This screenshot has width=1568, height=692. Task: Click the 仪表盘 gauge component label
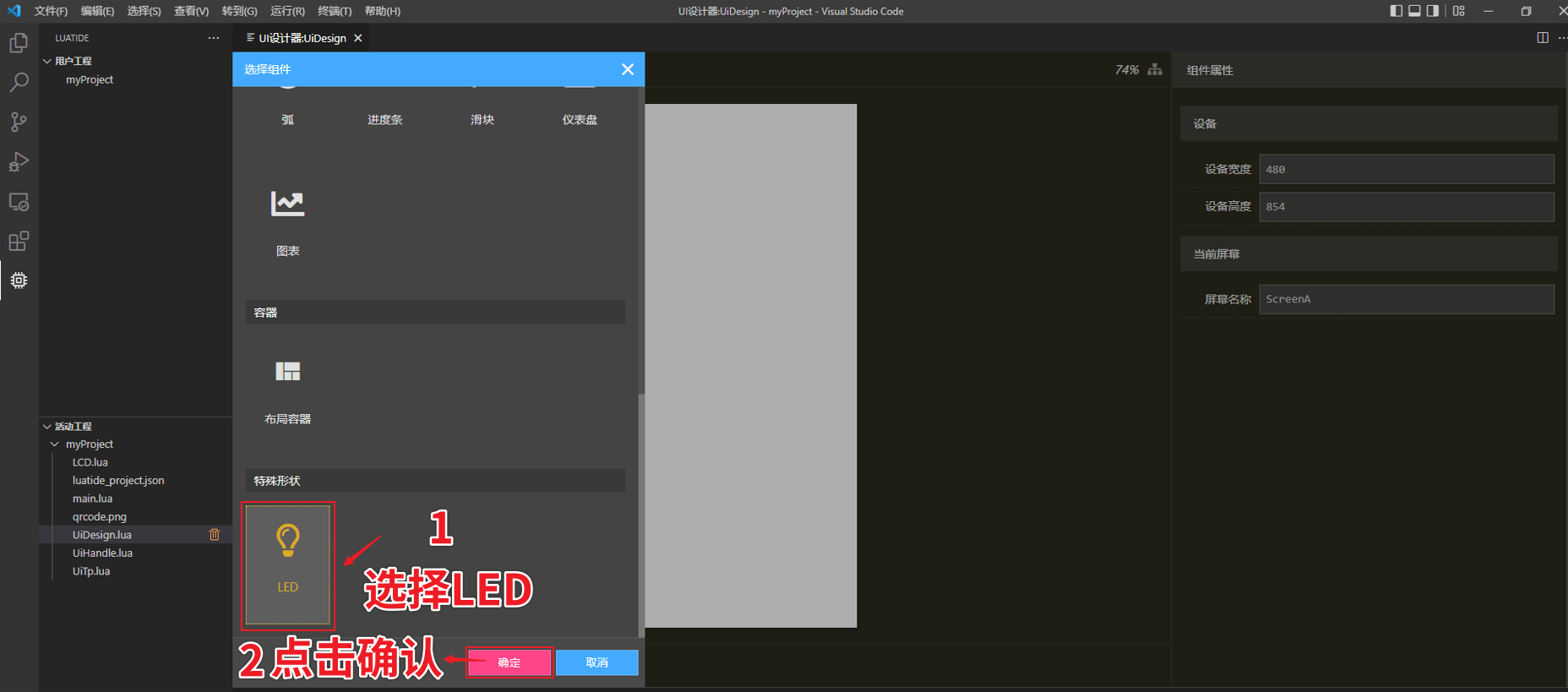(x=580, y=120)
